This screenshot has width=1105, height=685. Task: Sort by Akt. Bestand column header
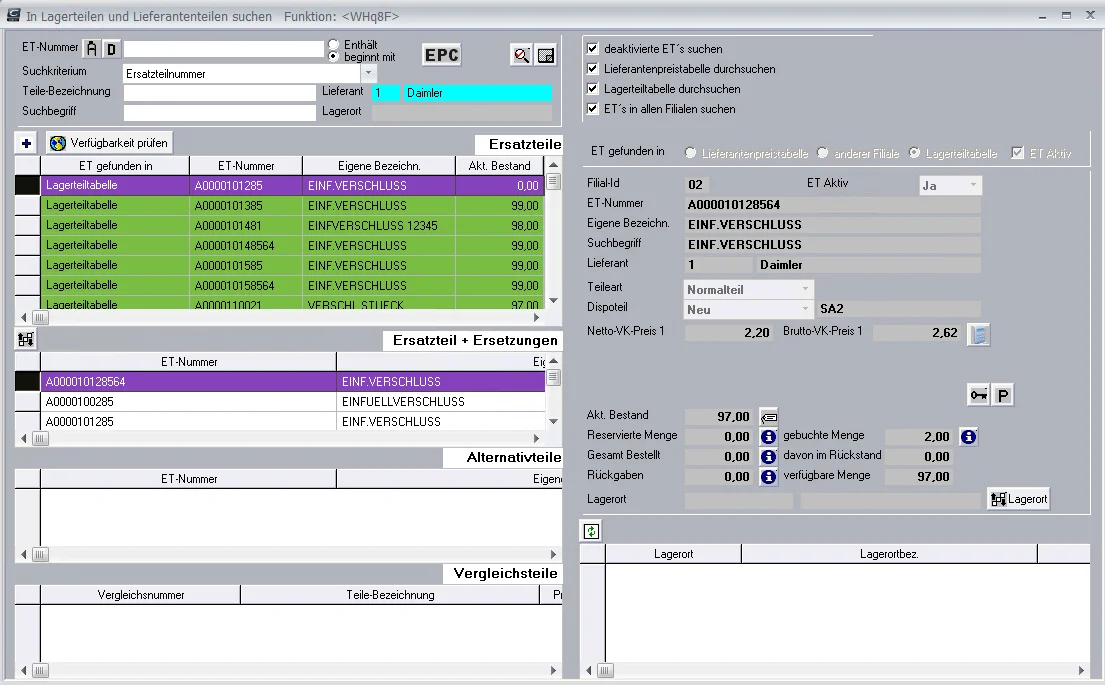(x=500, y=166)
